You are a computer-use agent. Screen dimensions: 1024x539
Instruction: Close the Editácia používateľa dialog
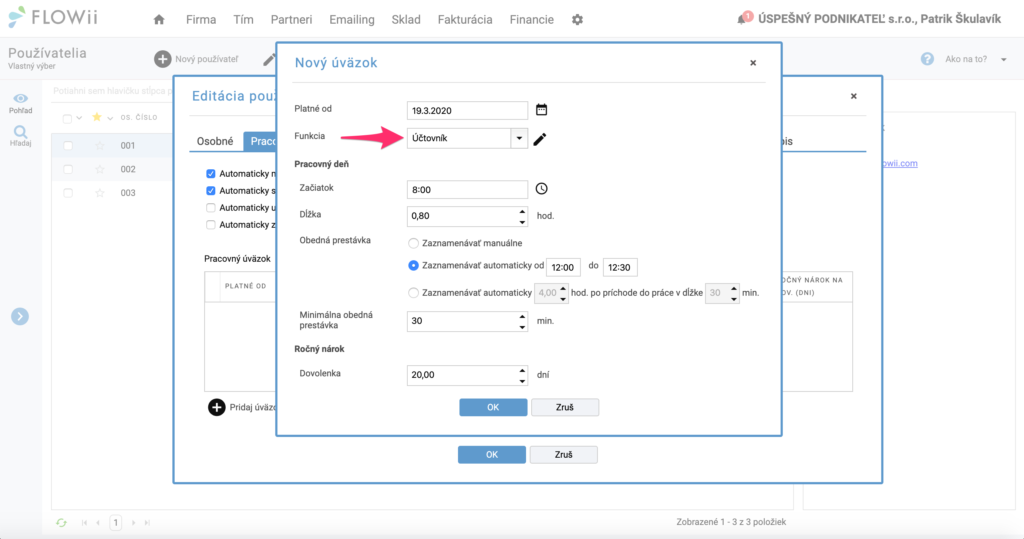pos(854,96)
